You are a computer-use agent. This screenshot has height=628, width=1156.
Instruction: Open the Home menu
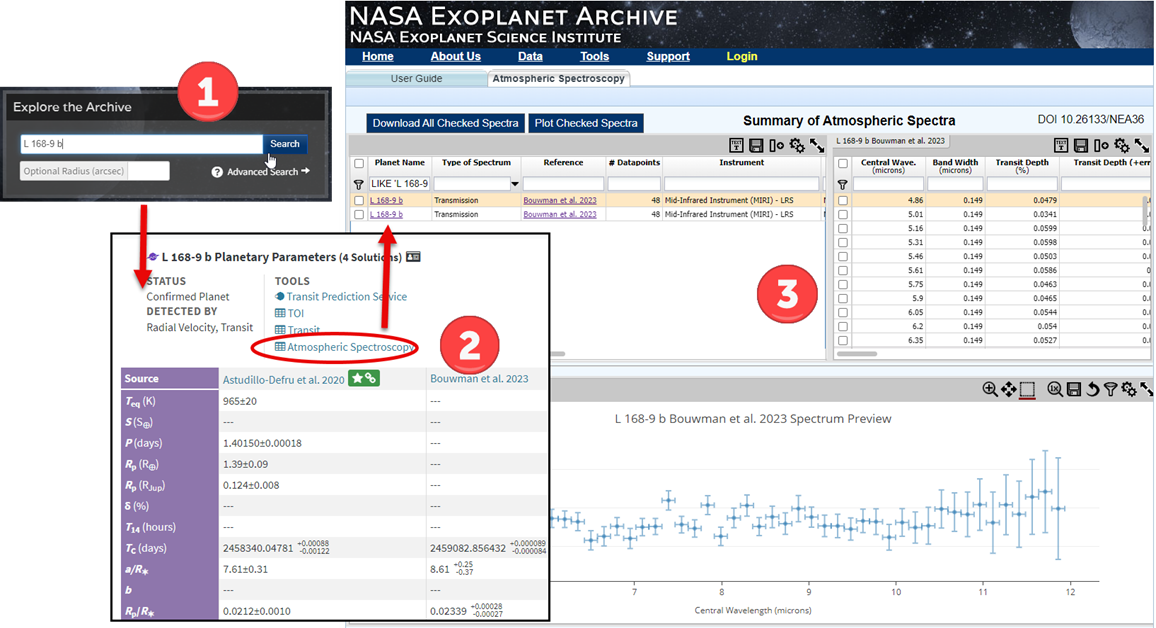point(377,57)
